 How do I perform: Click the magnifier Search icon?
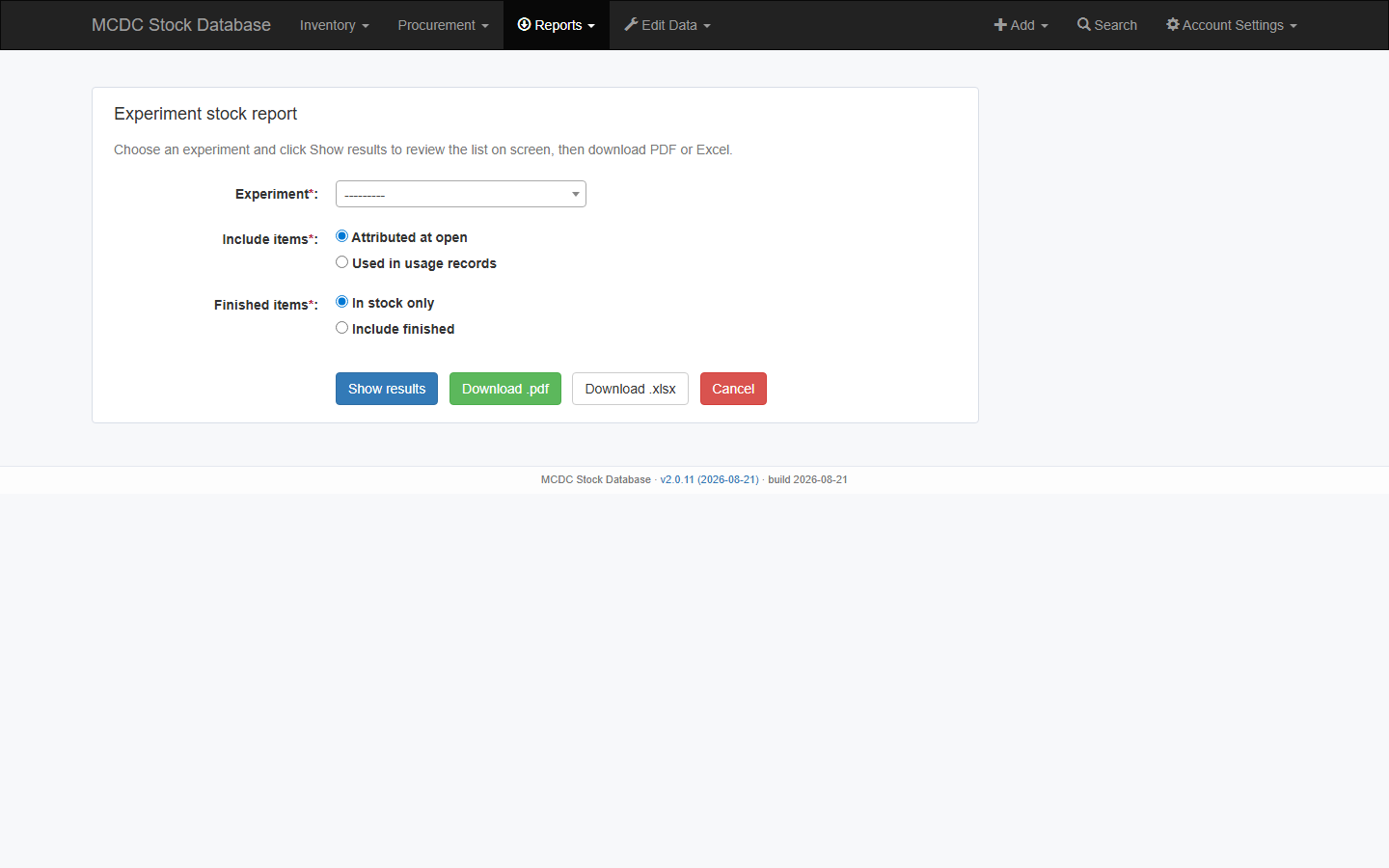(1084, 24)
